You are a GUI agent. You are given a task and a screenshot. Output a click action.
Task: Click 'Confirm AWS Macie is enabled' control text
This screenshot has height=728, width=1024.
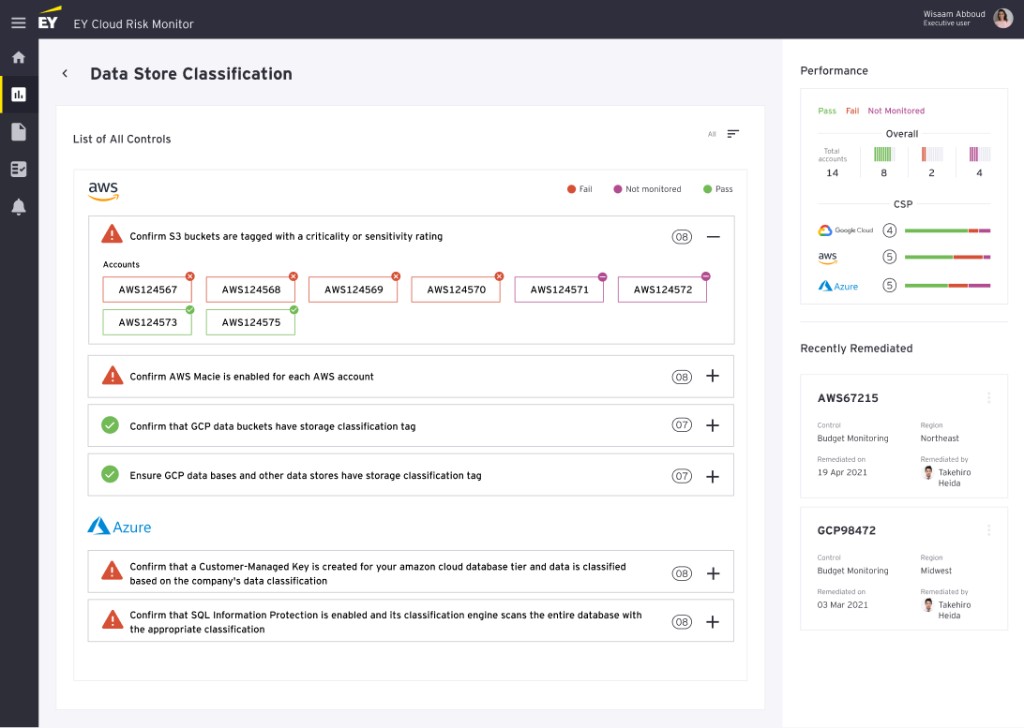tap(251, 377)
